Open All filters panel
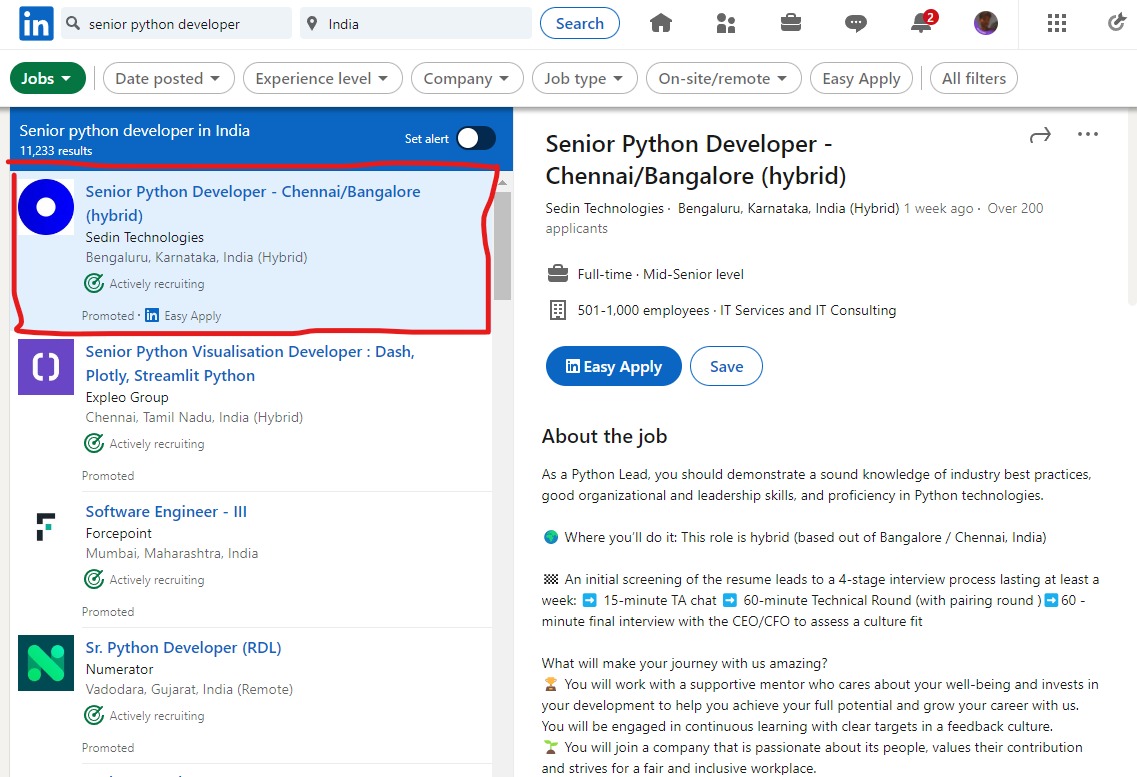Image resolution: width=1137 pixels, height=777 pixels. point(974,78)
